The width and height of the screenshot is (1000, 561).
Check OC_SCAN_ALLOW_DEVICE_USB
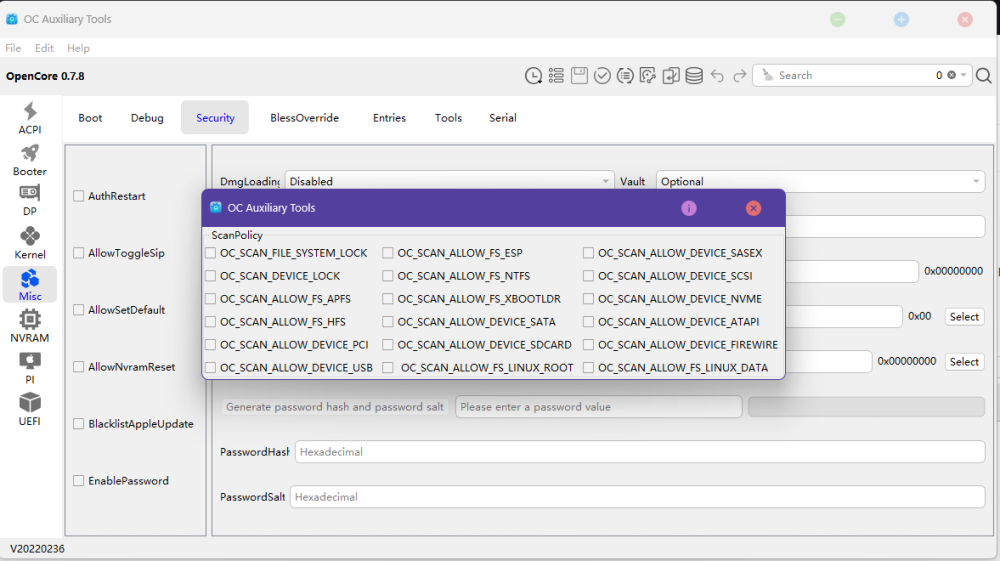pos(210,368)
